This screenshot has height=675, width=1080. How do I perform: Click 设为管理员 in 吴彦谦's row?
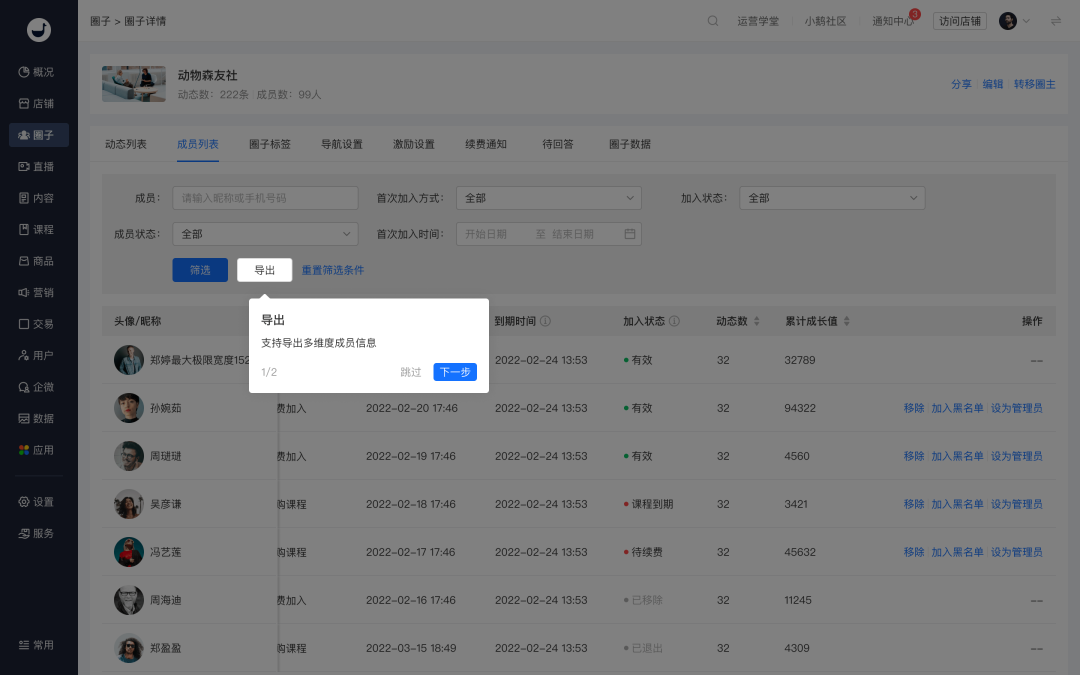point(1017,504)
